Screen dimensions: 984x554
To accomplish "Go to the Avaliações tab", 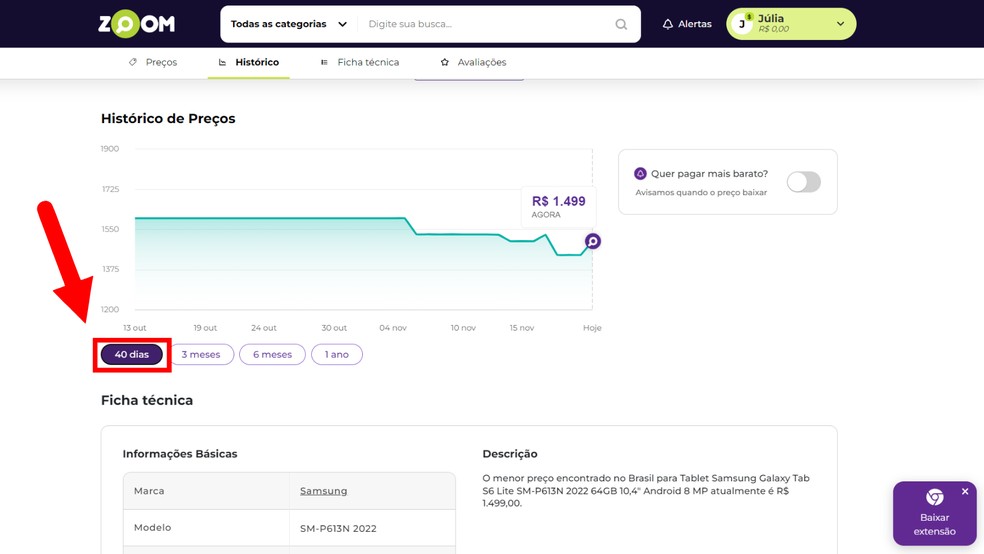I will pos(474,62).
